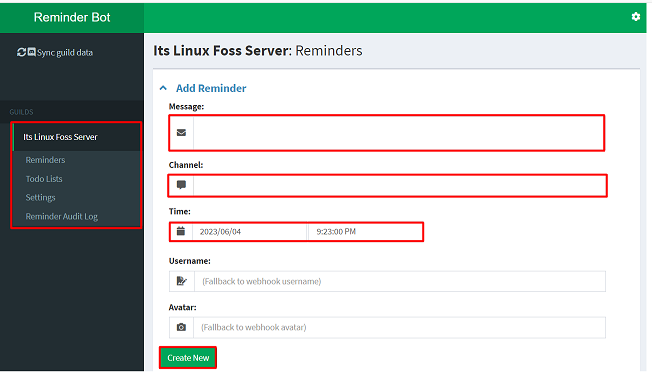Viewport: 652px width, 377px height.
Task: Click the pencil signature icon beside Username
Action: point(182,281)
